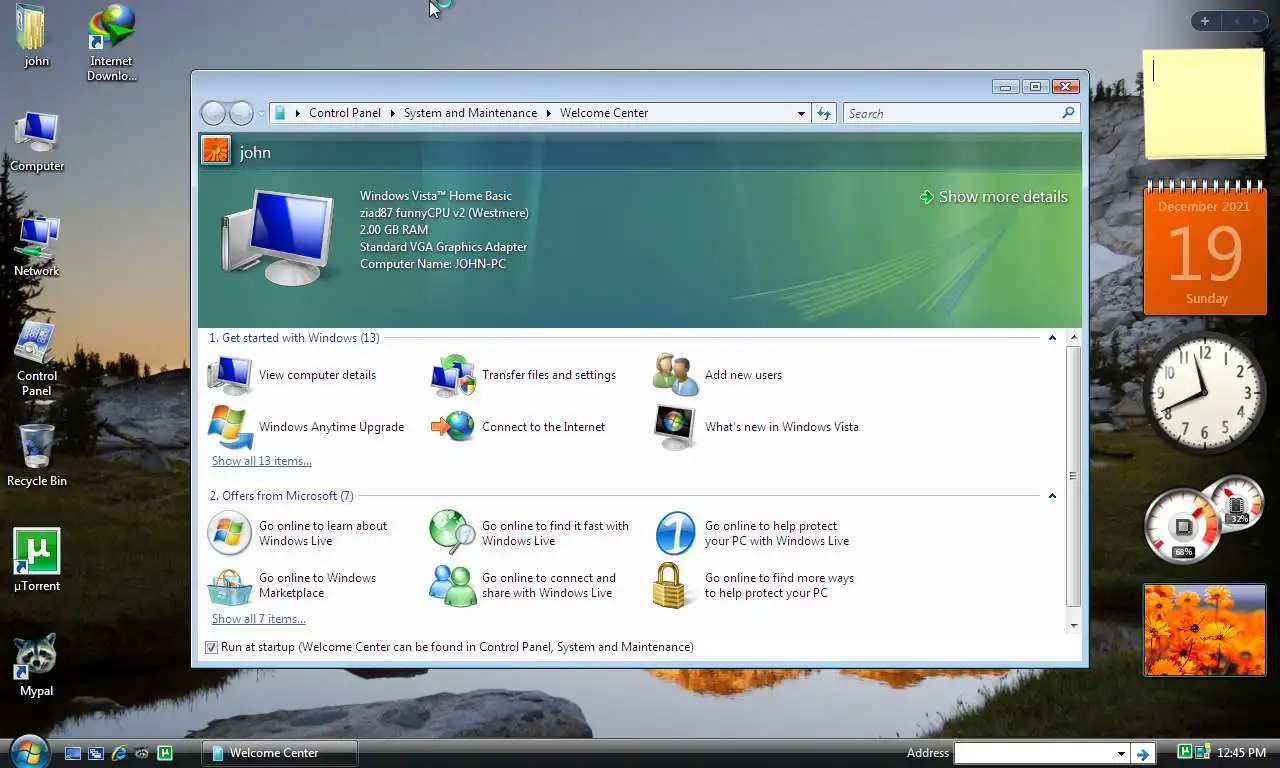Expand the arrow before Control Panel breadcrumb

point(297,113)
